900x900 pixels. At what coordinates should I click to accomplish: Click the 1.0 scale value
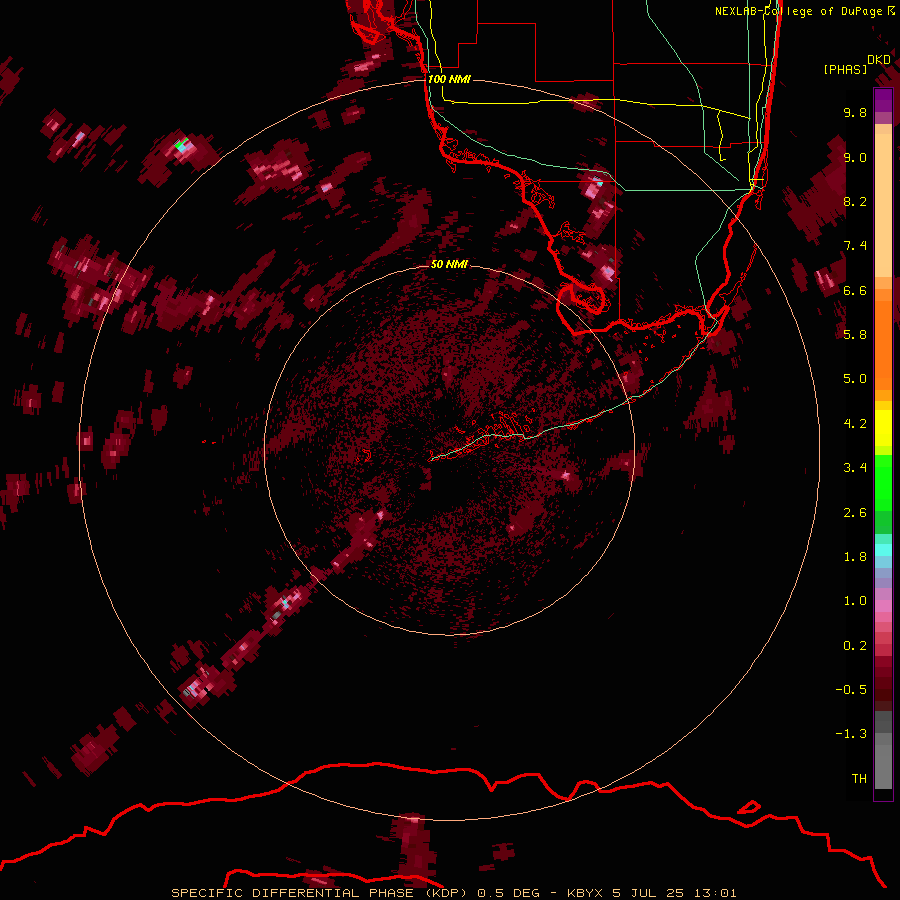pyautogui.click(x=855, y=601)
